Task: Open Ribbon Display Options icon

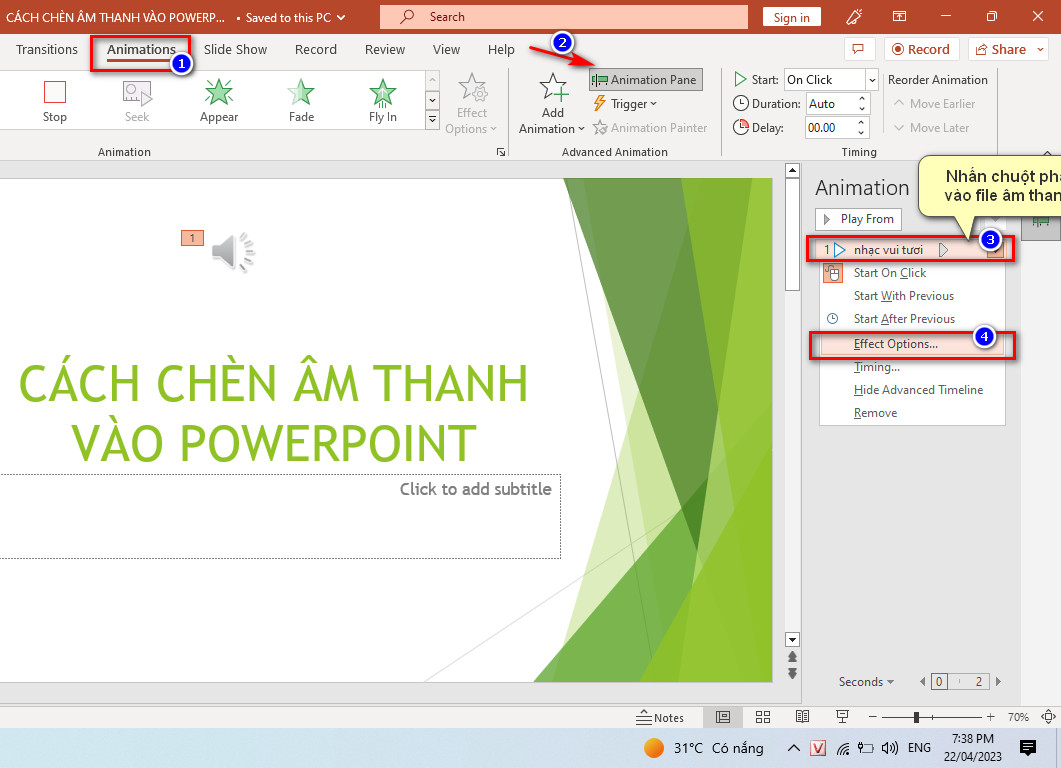Action: 899,17
